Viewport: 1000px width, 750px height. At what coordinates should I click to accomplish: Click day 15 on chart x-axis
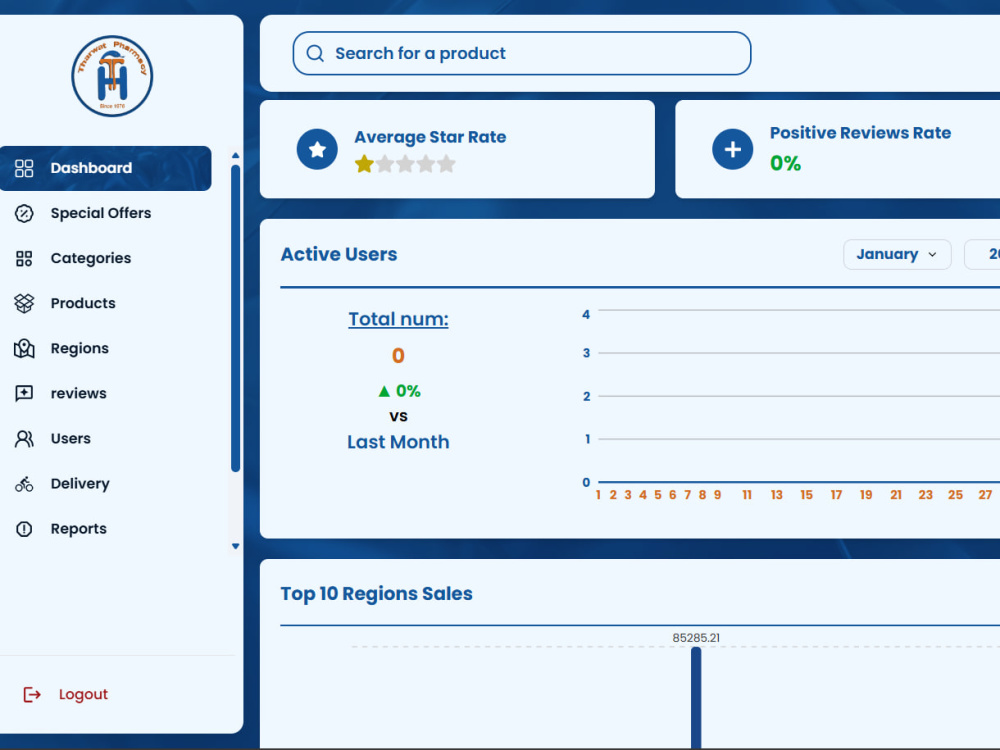tap(807, 495)
